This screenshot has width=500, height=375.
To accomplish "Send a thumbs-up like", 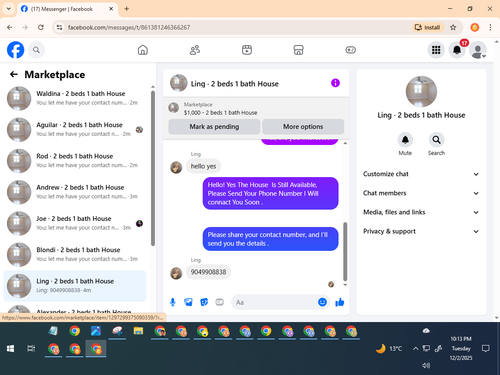I will [340, 302].
